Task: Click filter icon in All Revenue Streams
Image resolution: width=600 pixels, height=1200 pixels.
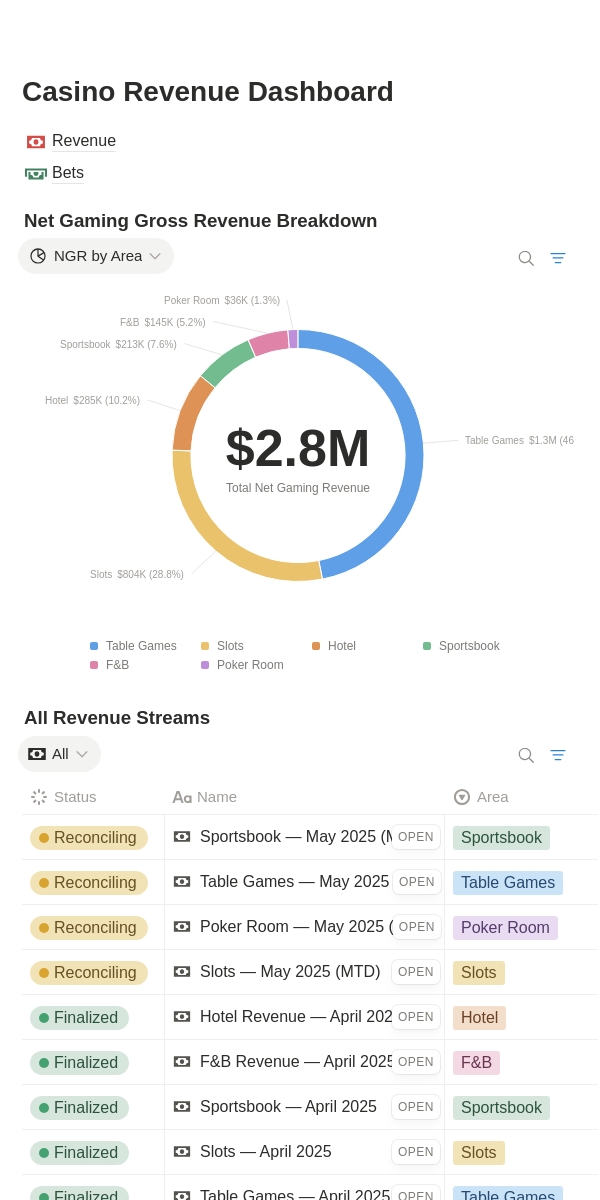Action: [x=558, y=755]
